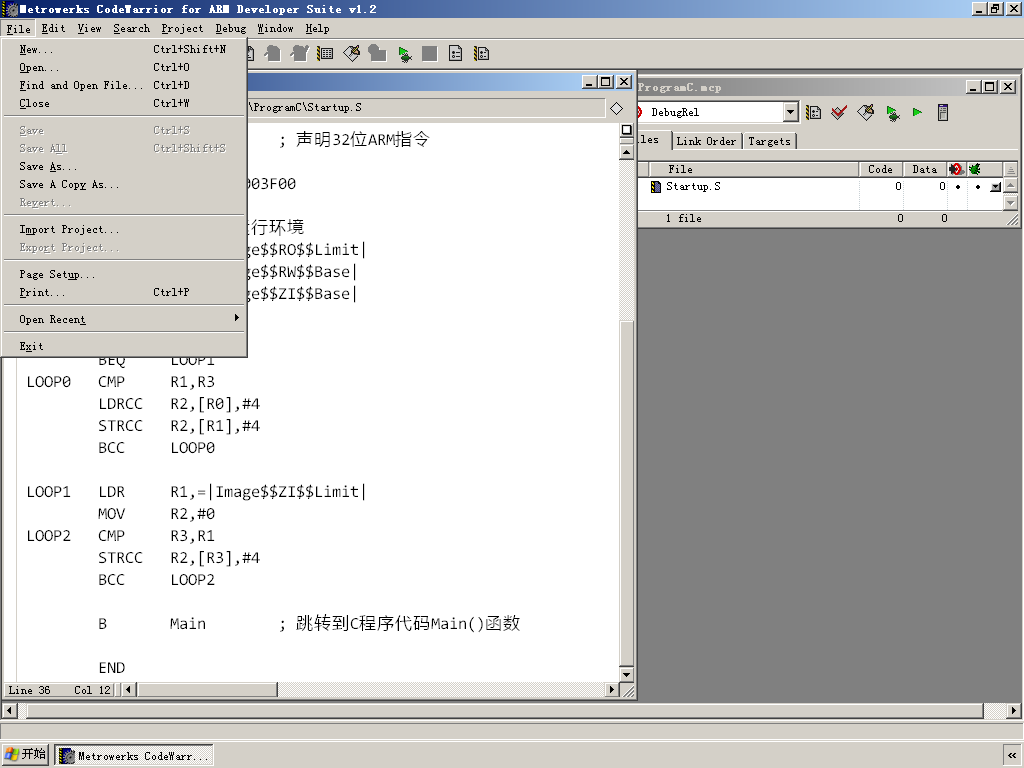Click the Code column header

[x=880, y=169]
